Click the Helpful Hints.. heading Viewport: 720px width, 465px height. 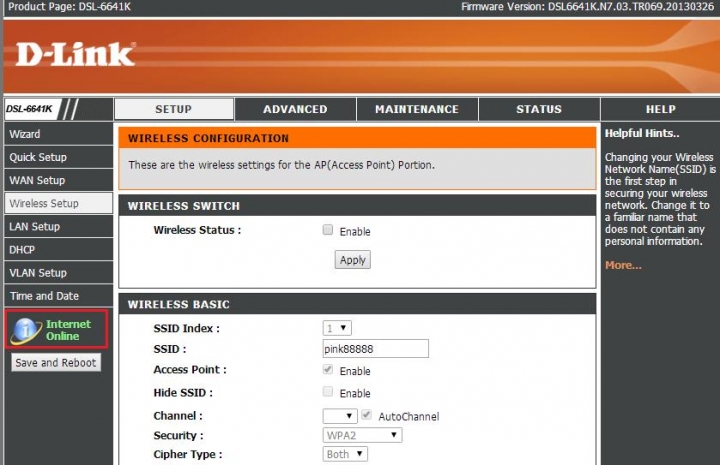click(x=642, y=134)
